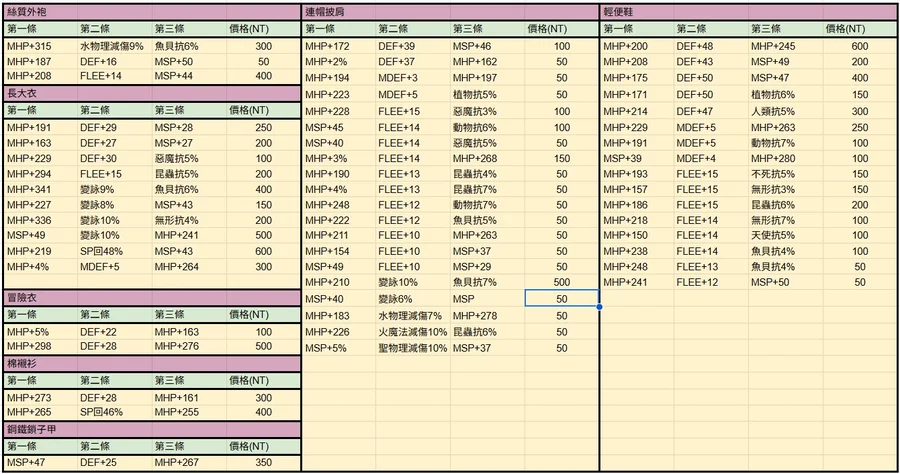Screen dimensions: 900x474
Task: Click the MHP+276 cell
Action: [189, 346]
